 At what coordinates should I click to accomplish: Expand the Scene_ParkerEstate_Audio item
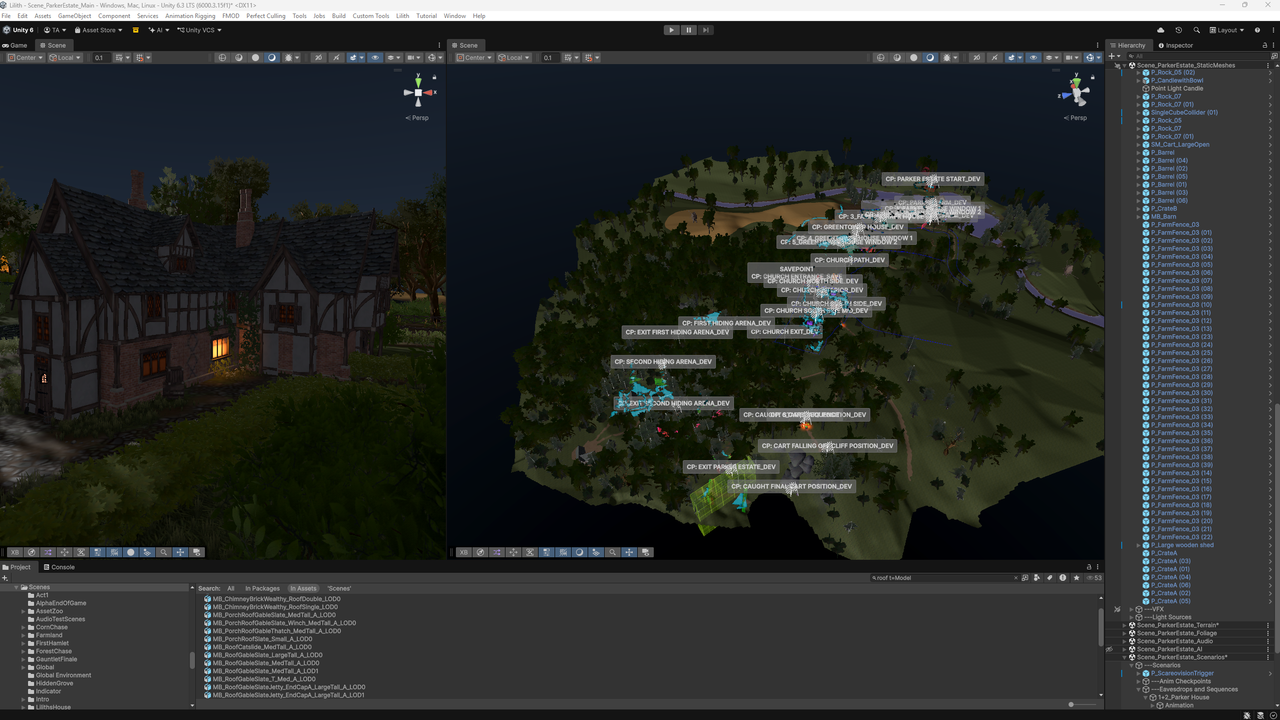click(x=1124, y=641)
